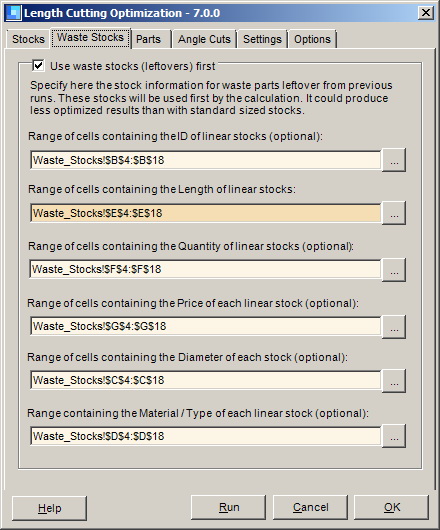Close the Length Cutting Optimization dialog
This screenshot has width=440, height=530.
[426, 13]
